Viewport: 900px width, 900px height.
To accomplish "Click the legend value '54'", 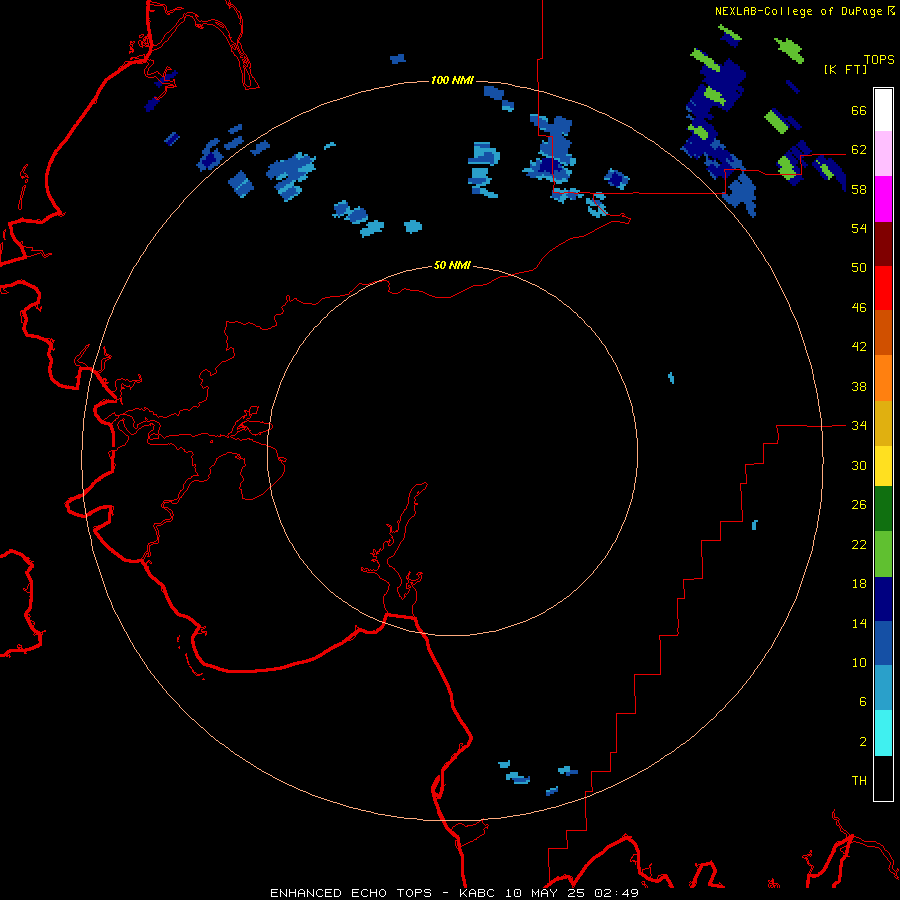I will [x=859, y=228].
